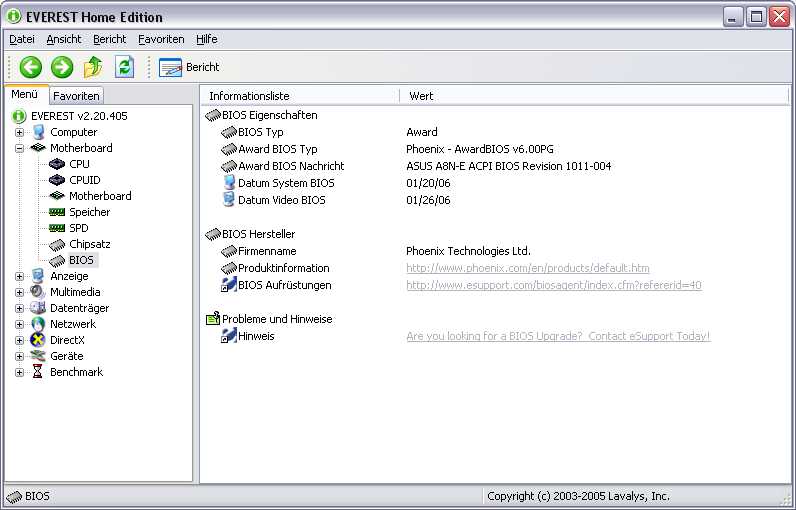Expand the Netzwerk tree node
The height and width of the screenshot is (510, 796).
click(x=19, y=324)
